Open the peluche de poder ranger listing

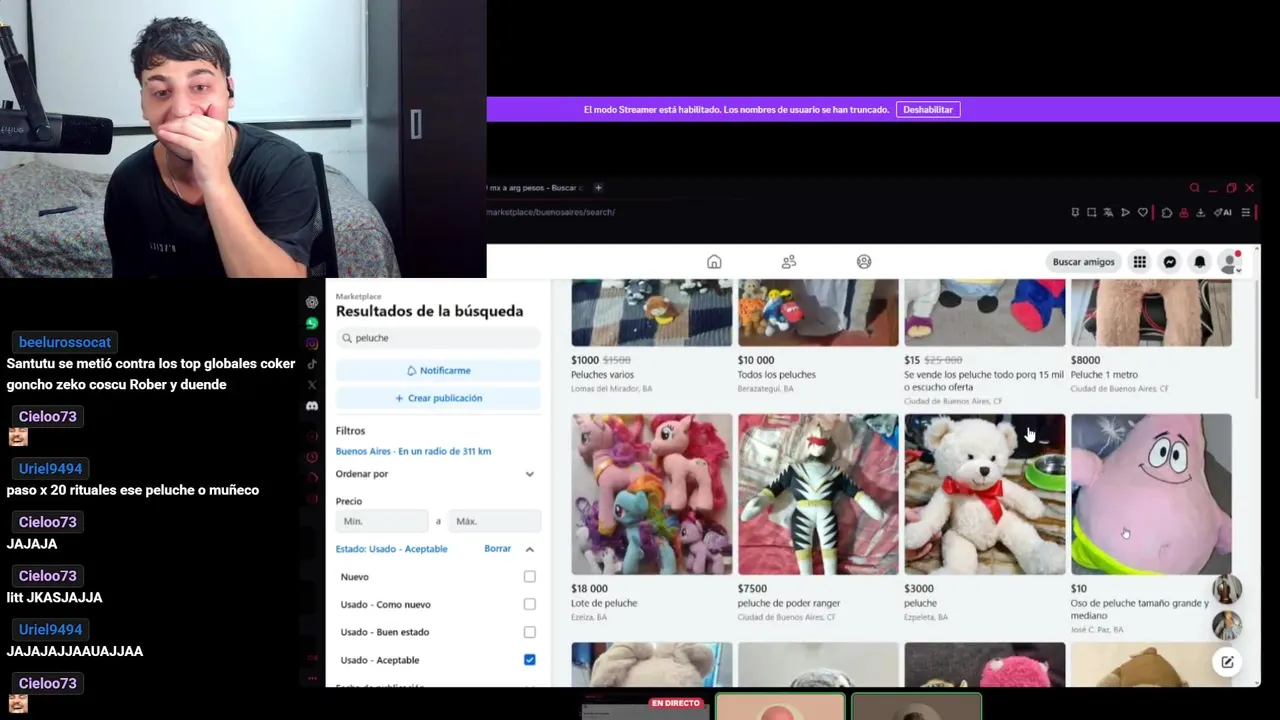818,494
